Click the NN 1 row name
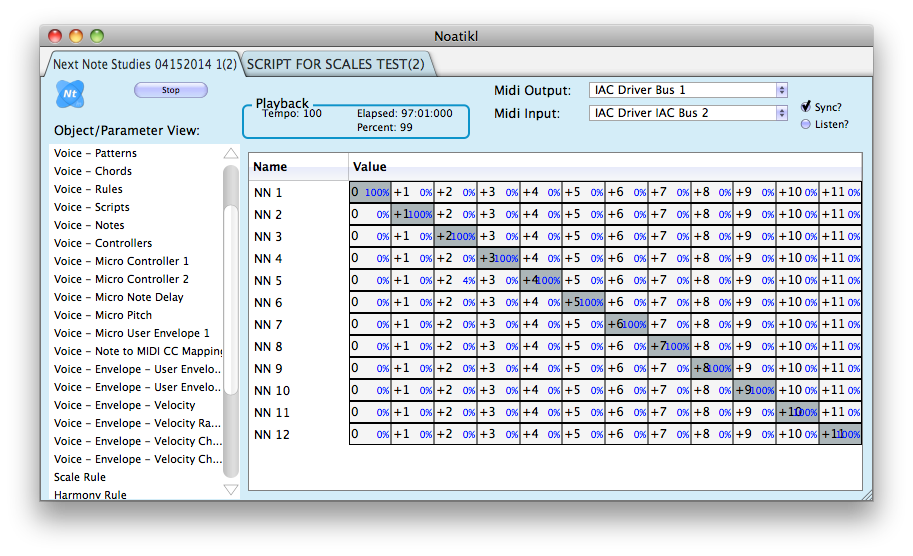The height and width of the screenshot is (556, 913). [268, 193]
